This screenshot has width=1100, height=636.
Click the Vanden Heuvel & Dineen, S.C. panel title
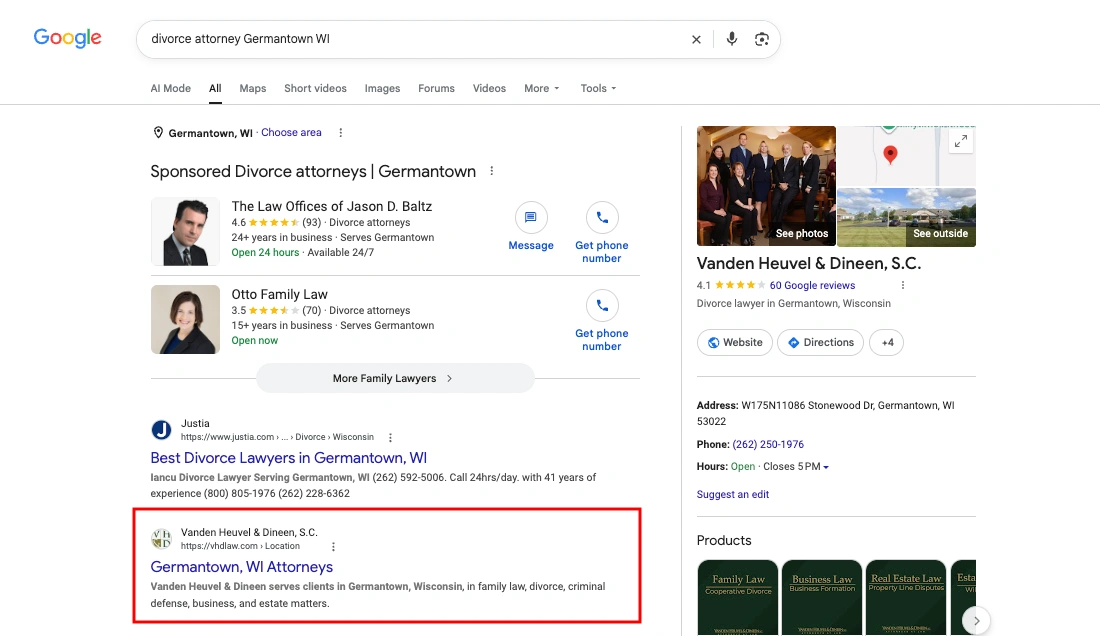809,264
